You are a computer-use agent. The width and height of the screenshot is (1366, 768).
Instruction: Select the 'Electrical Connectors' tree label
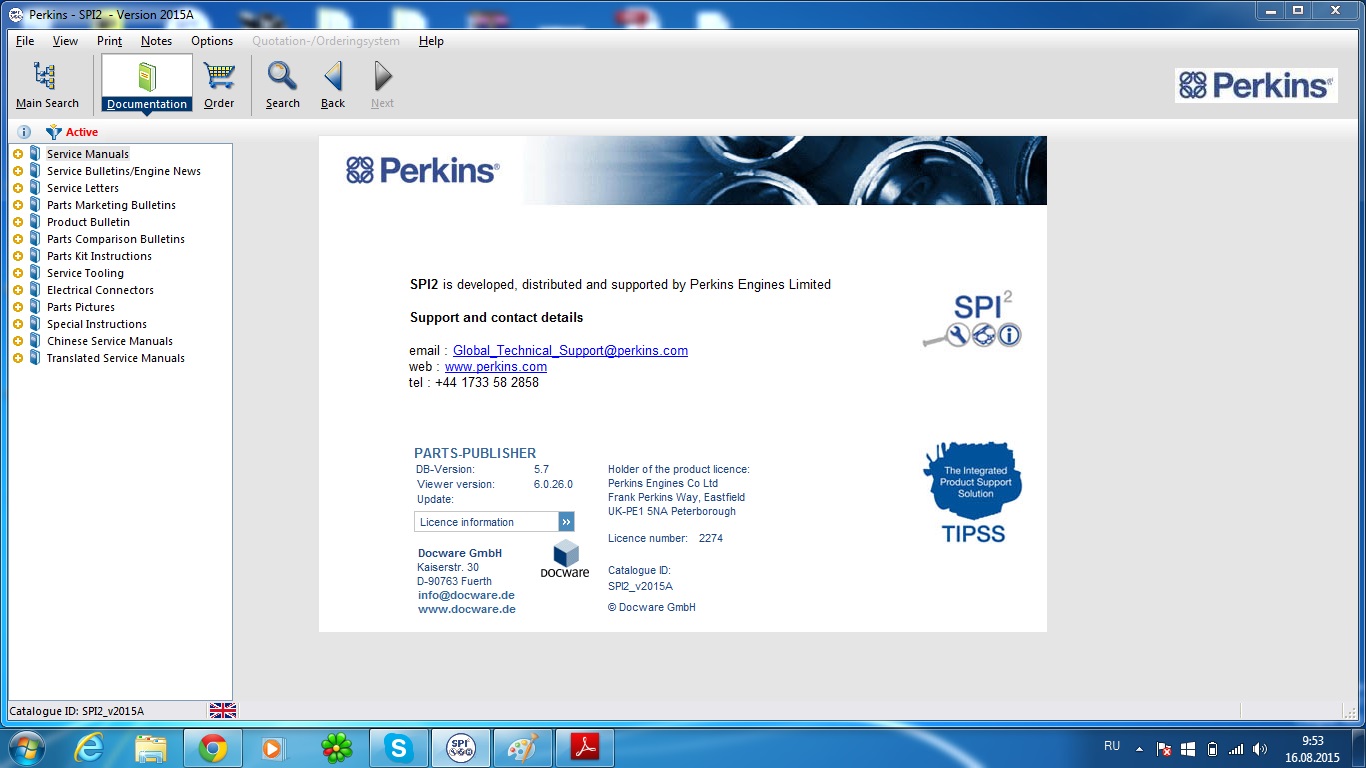[100, 290]
